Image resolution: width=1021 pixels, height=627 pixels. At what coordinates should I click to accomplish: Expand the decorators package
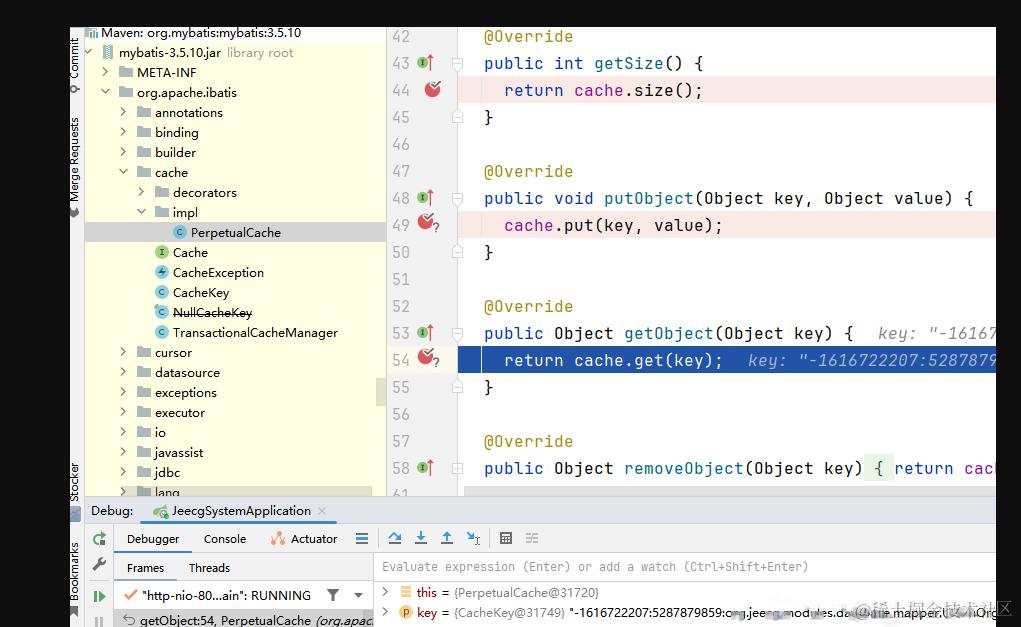141,192
